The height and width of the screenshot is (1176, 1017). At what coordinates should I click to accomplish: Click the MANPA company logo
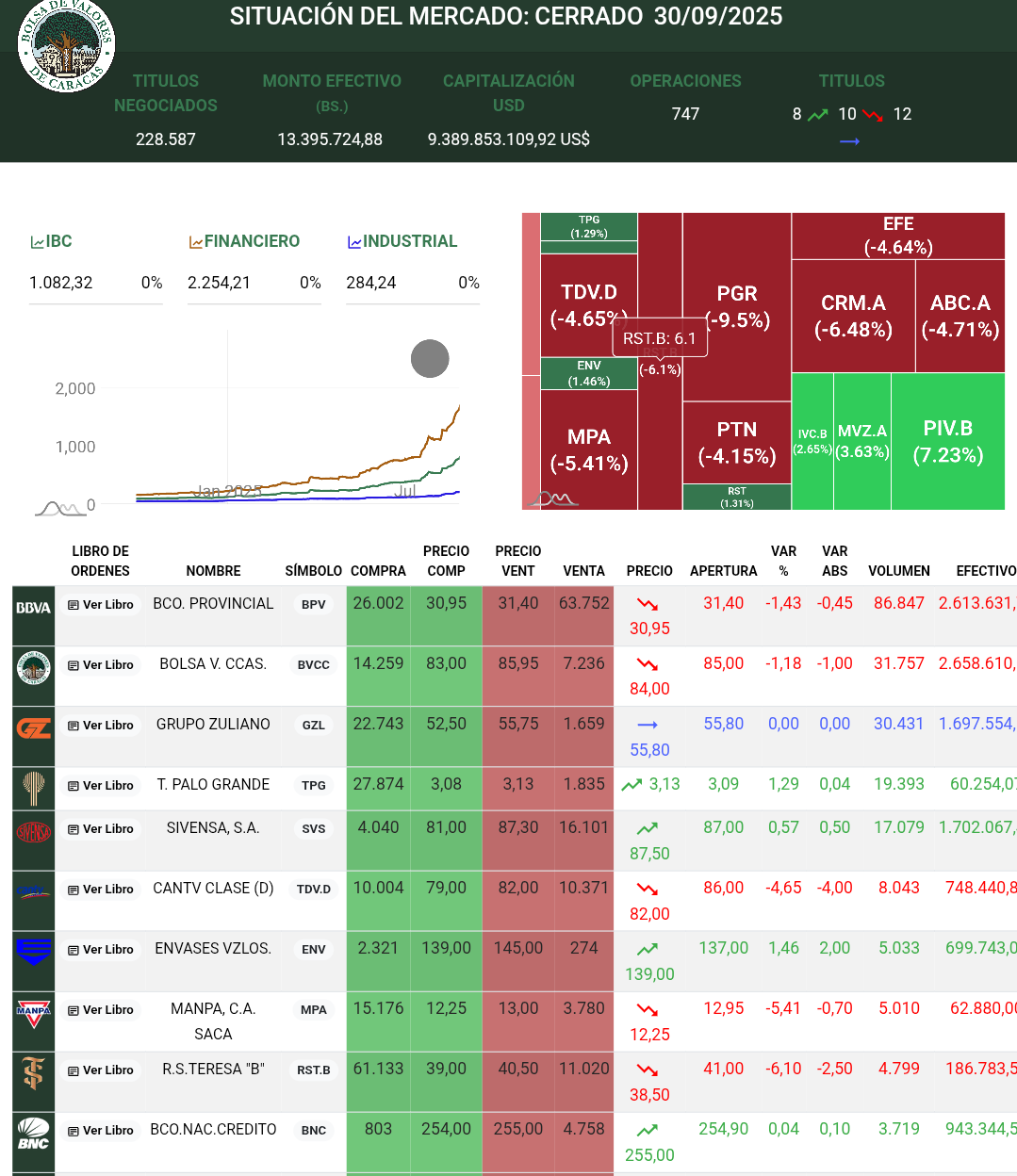(33, 1012)
